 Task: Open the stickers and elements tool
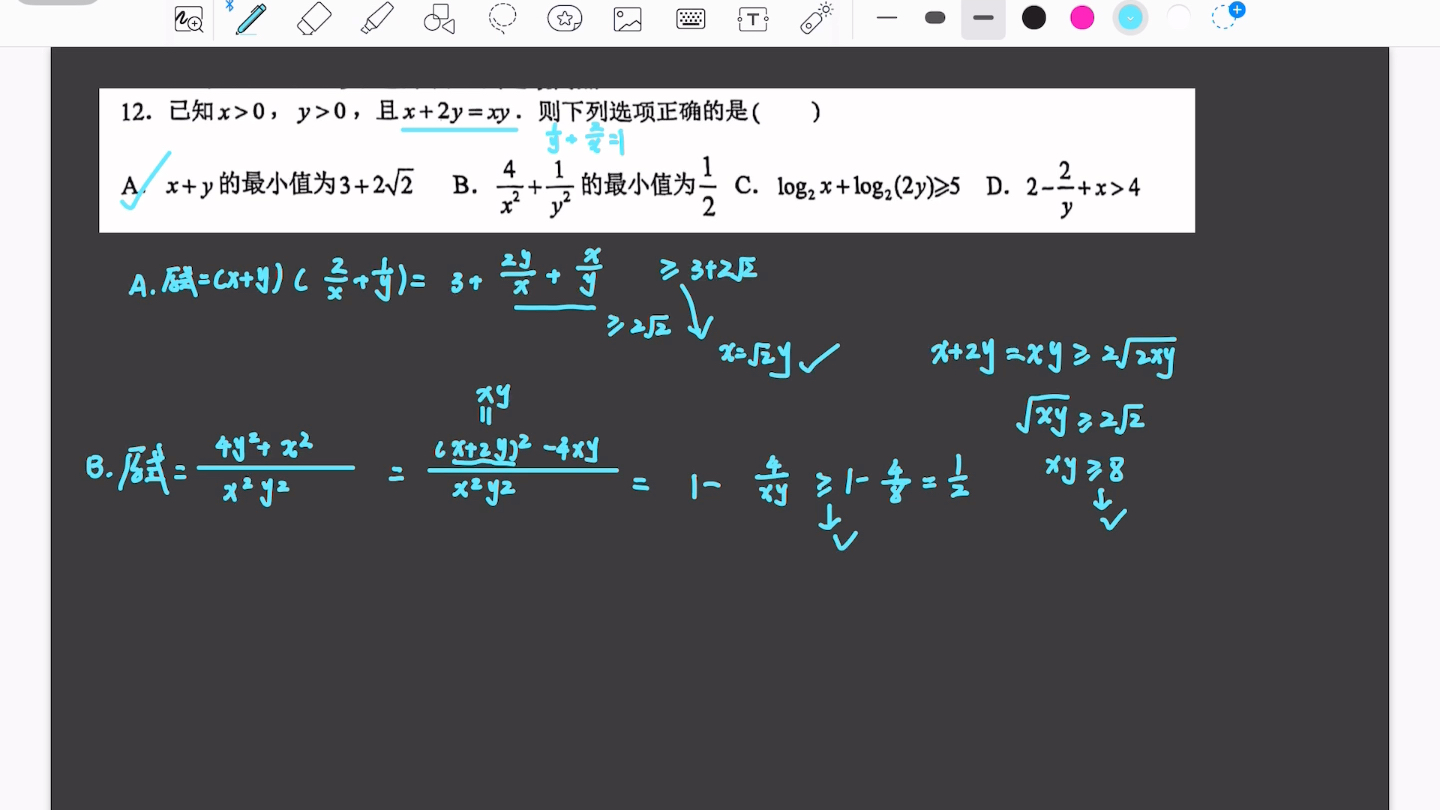(x=565, y=19)
